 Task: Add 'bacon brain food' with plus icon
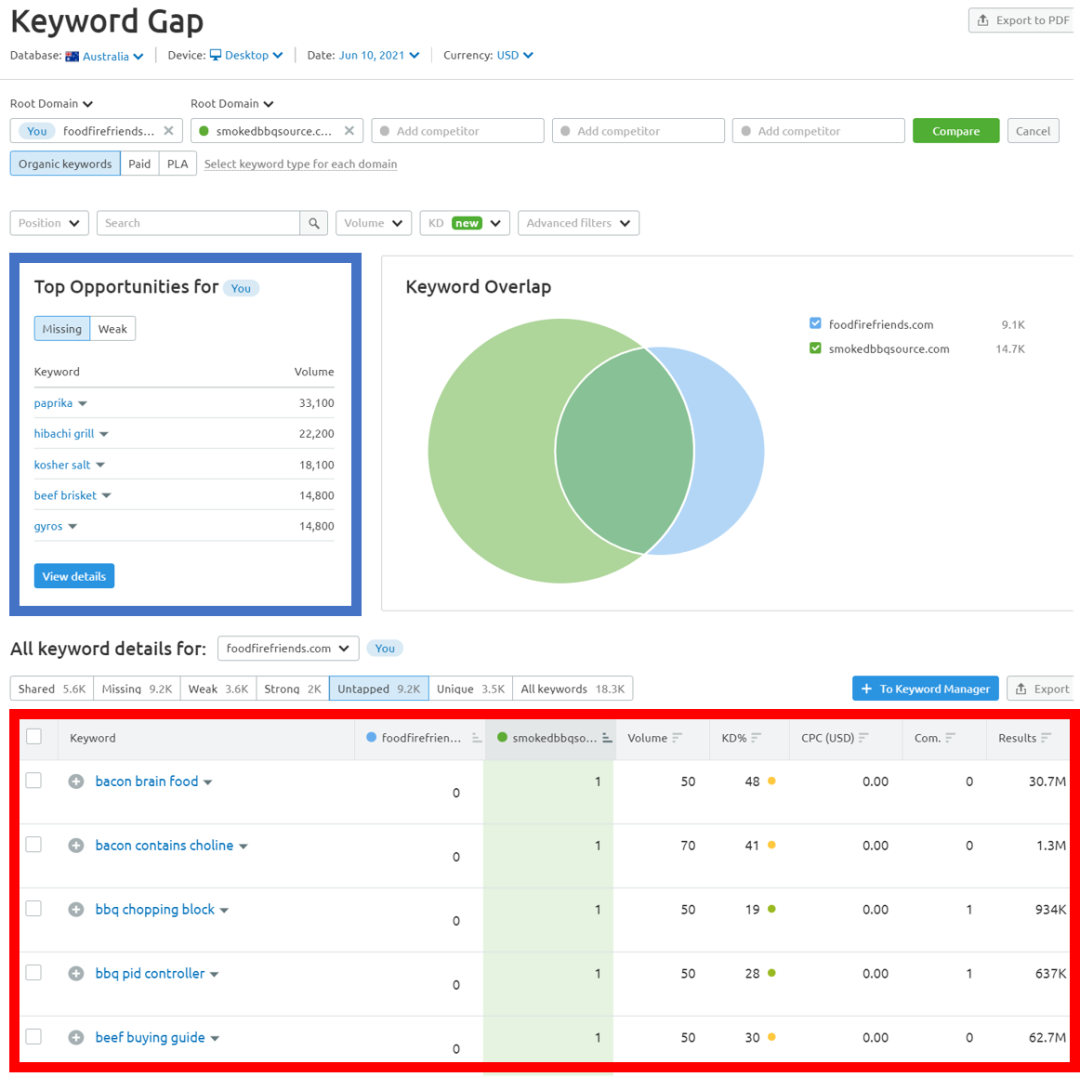[76, 782]
